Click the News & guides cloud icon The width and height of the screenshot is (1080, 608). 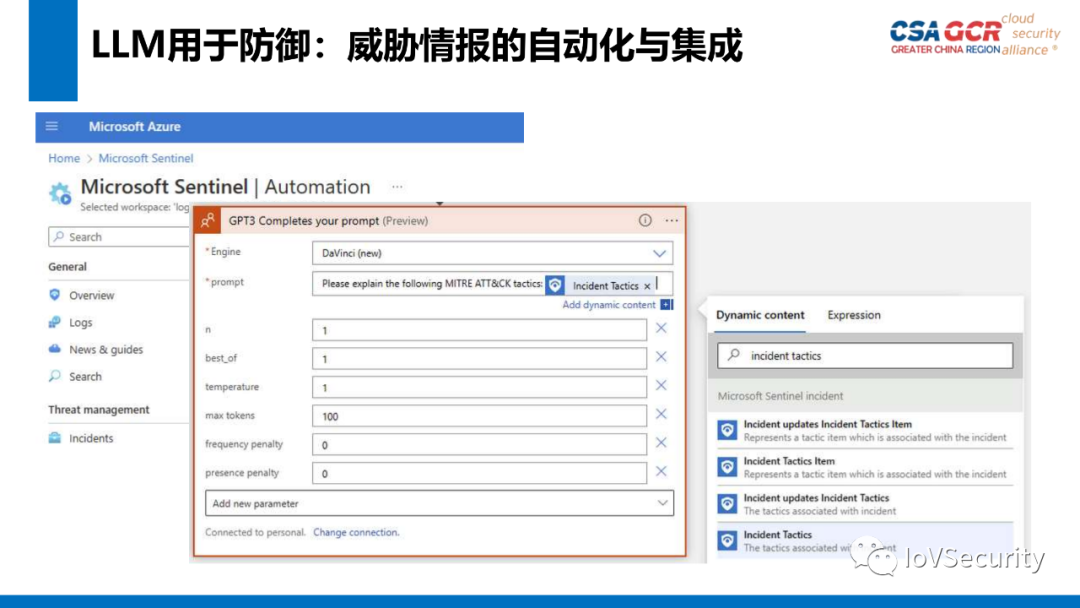pyautogui.click(x=54, y=348)
